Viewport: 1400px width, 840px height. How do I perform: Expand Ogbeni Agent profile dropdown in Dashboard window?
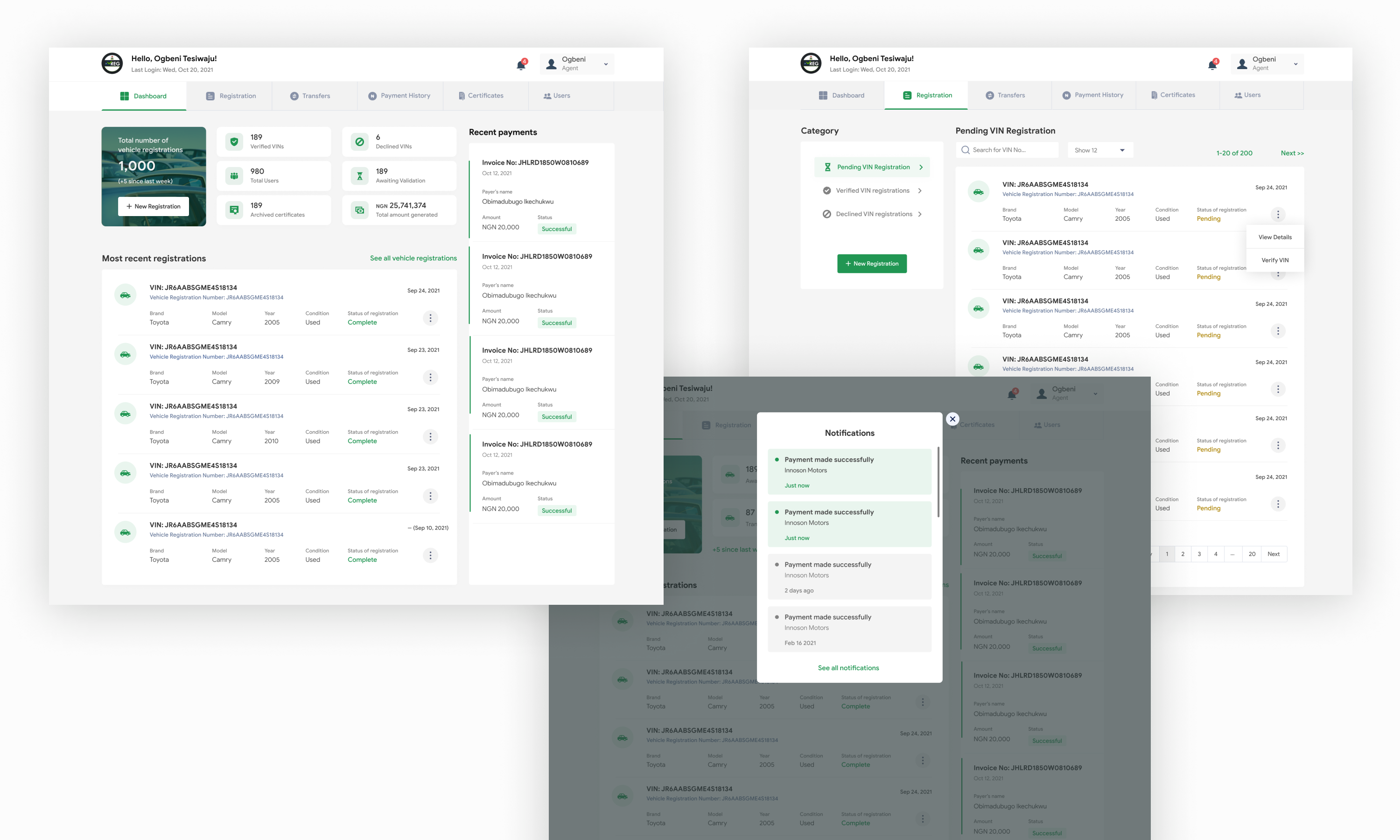[x=606, y=64]
